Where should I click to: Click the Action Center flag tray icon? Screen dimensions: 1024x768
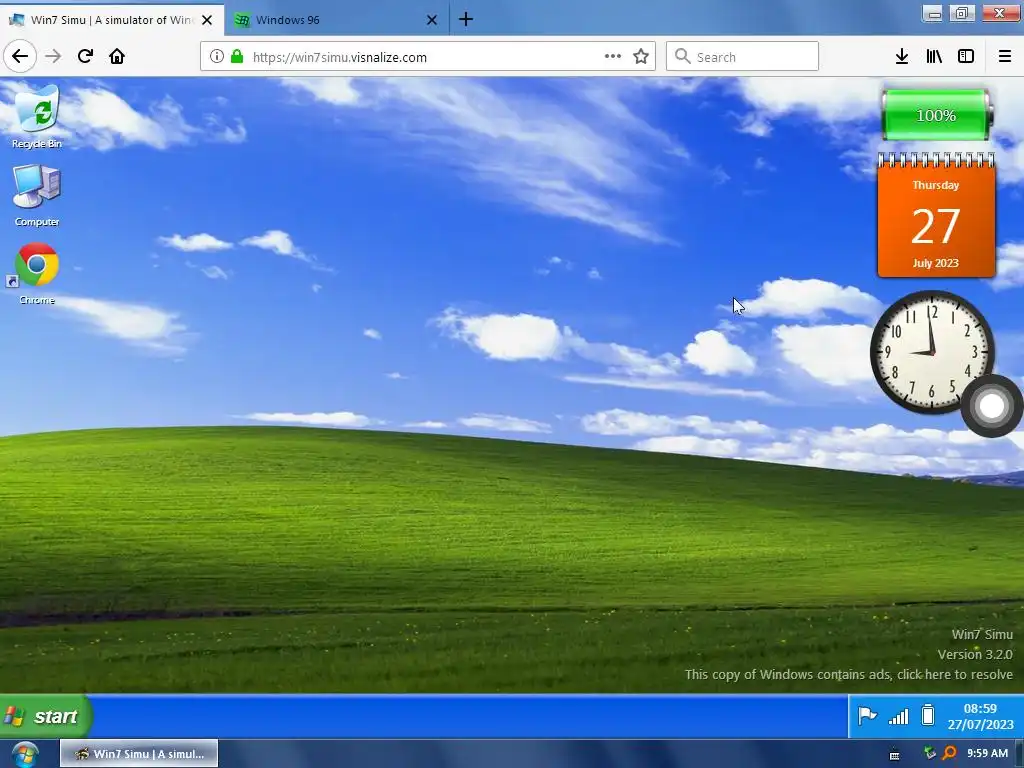(867, 716)
